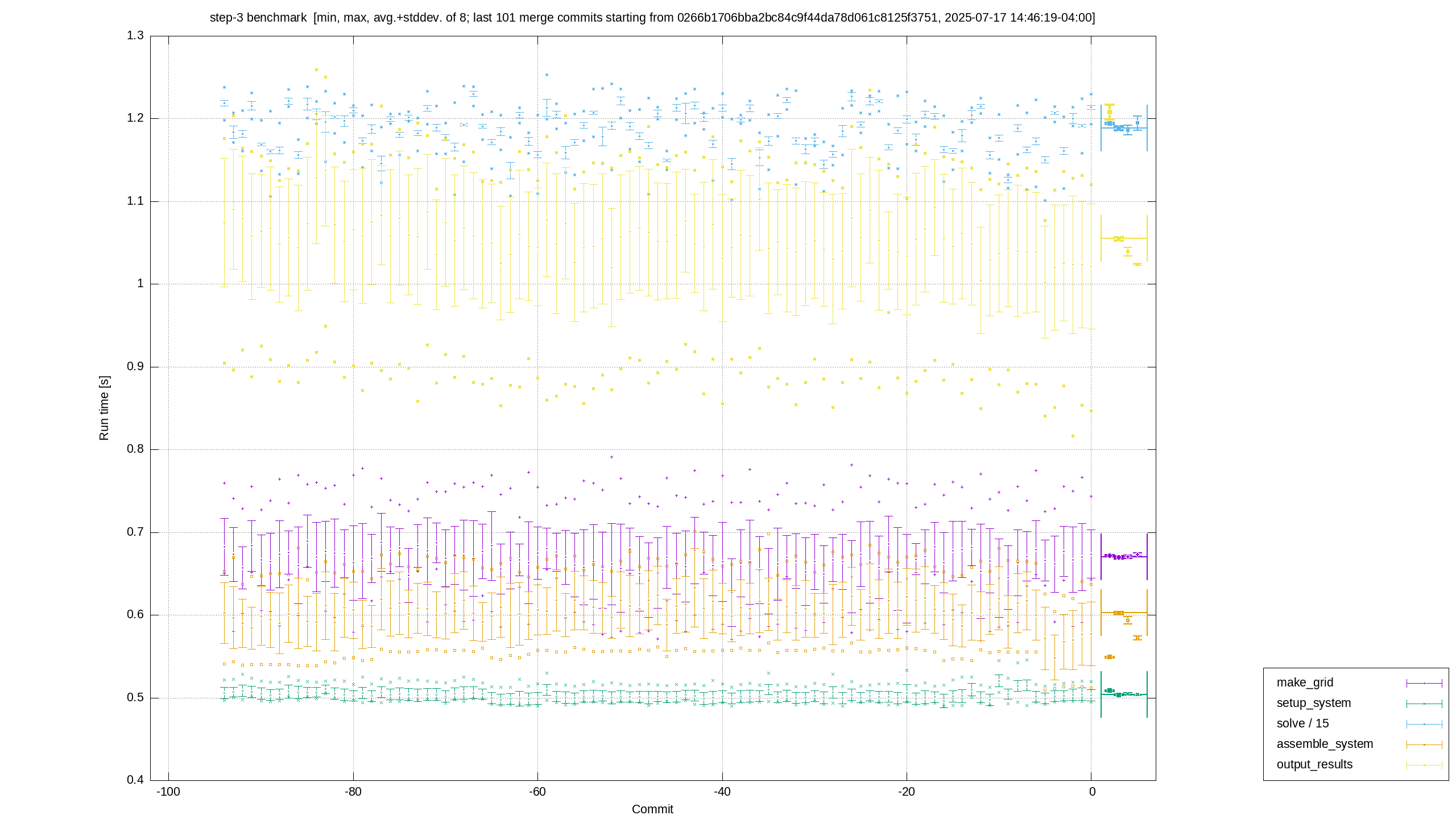Click the Commit x-axis label

pyautogui.click(x=652, y=809)
